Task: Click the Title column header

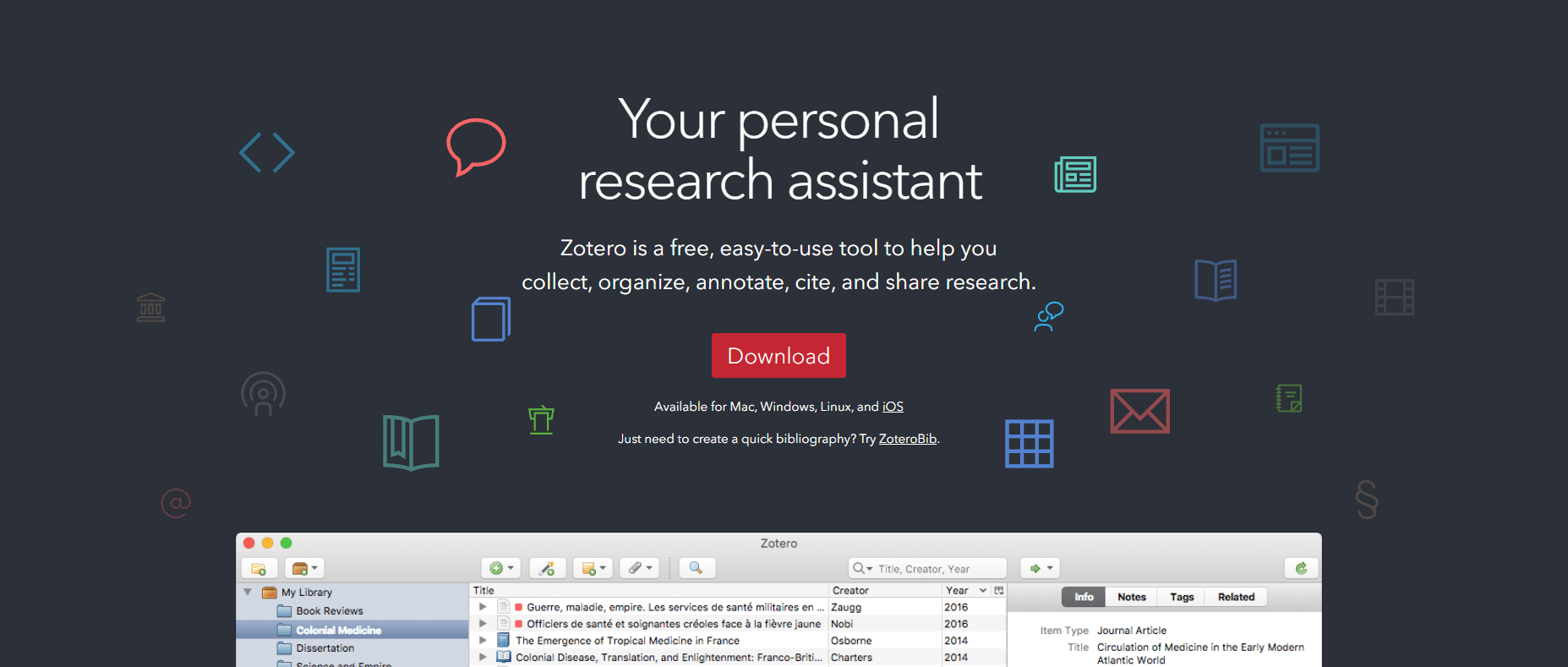Action: tap(648, 591)
